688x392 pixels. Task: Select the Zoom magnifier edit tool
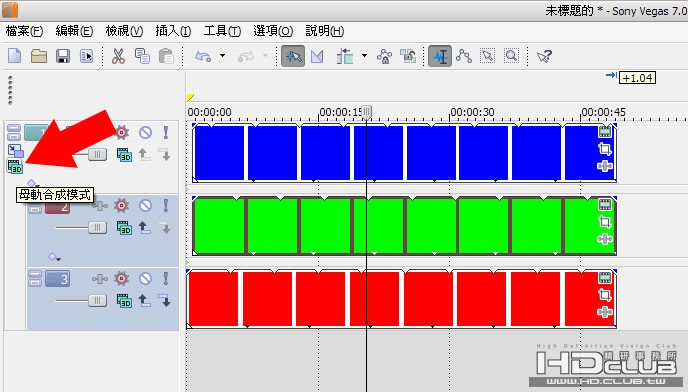pyautogui.click(x=512, y=56)
